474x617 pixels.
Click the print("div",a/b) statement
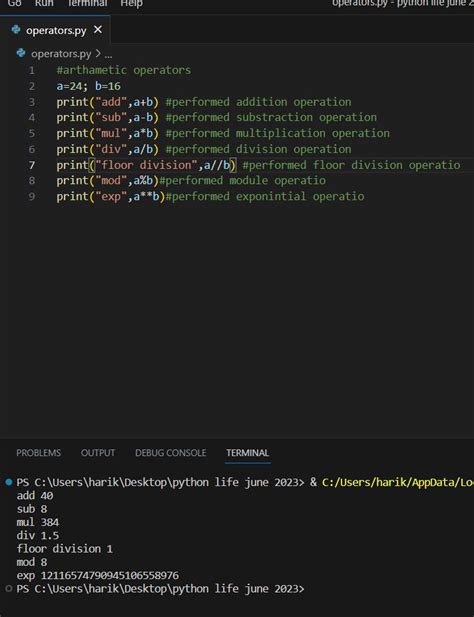tap(107, 149)
